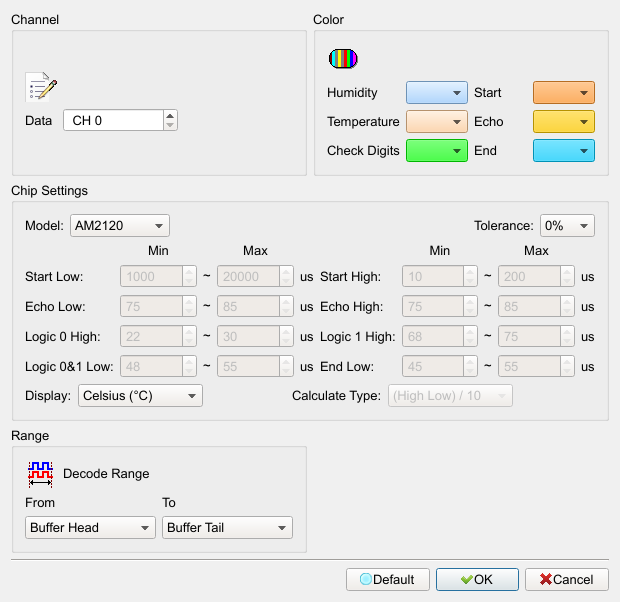Decrement the Data channel spinner down arrow

coord(170,125)
